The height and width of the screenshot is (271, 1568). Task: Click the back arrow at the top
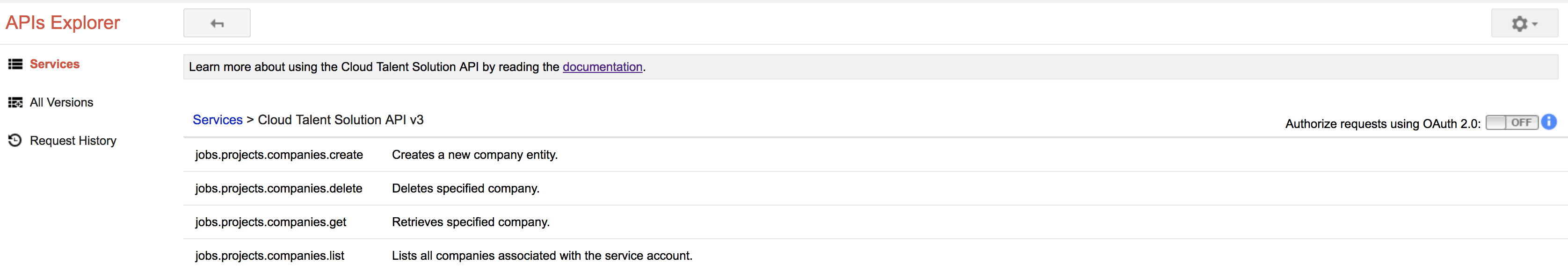217,22
